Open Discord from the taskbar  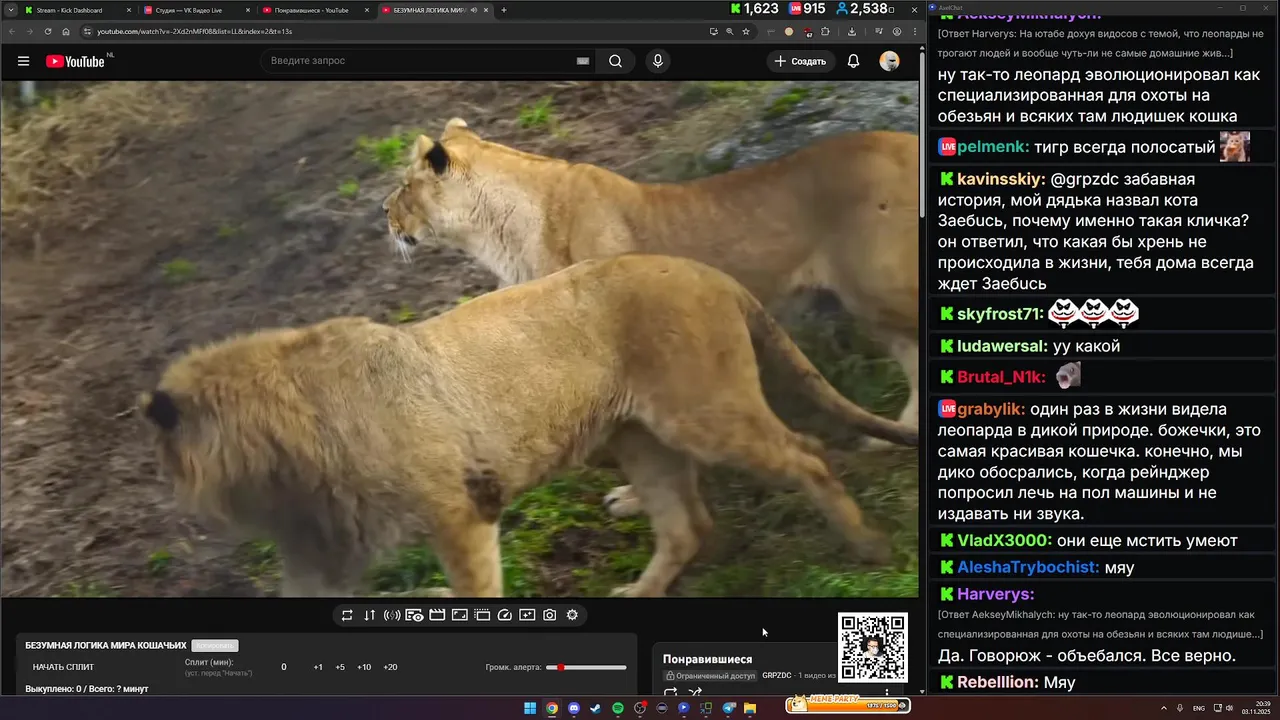pos(574,708)
